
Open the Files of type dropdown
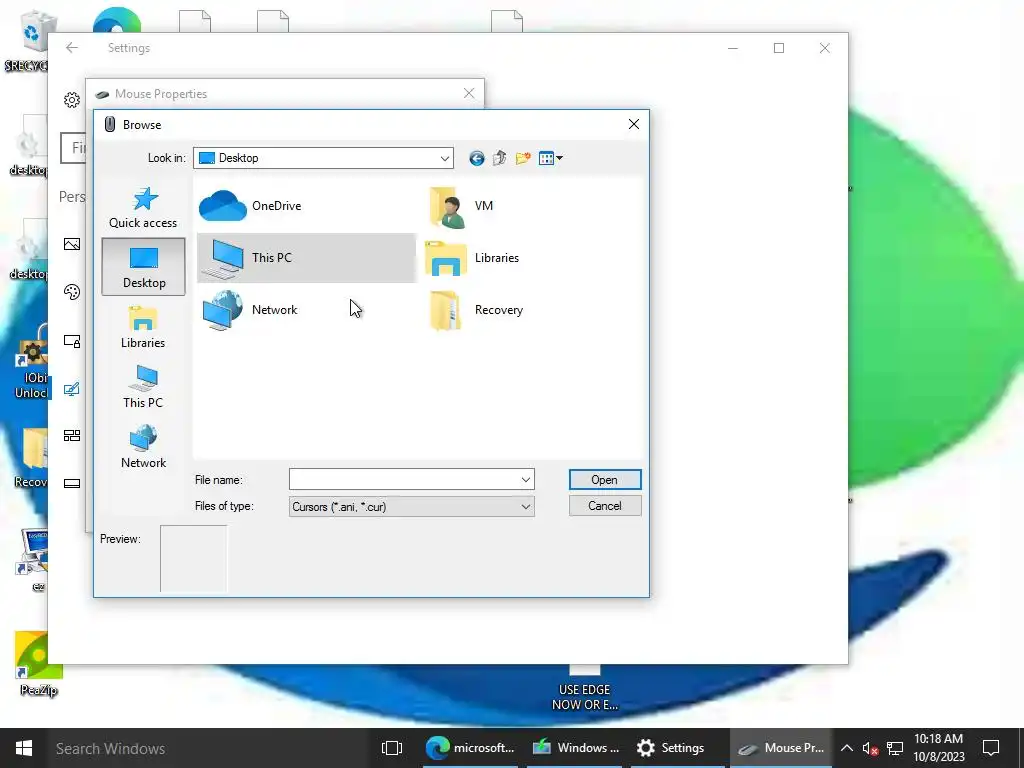(411, 507)
